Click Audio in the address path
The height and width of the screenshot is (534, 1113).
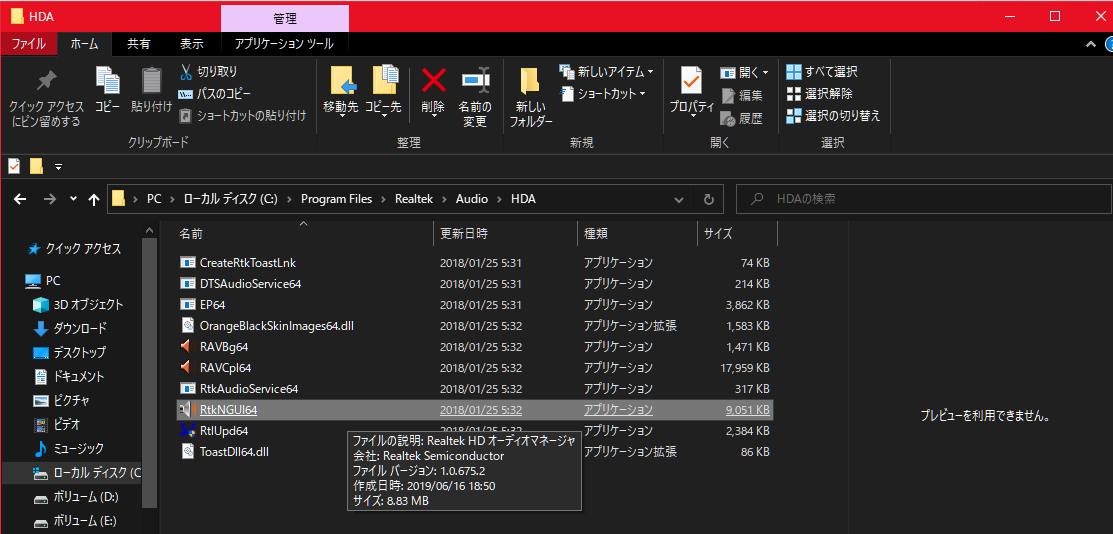tap(471, 200)
